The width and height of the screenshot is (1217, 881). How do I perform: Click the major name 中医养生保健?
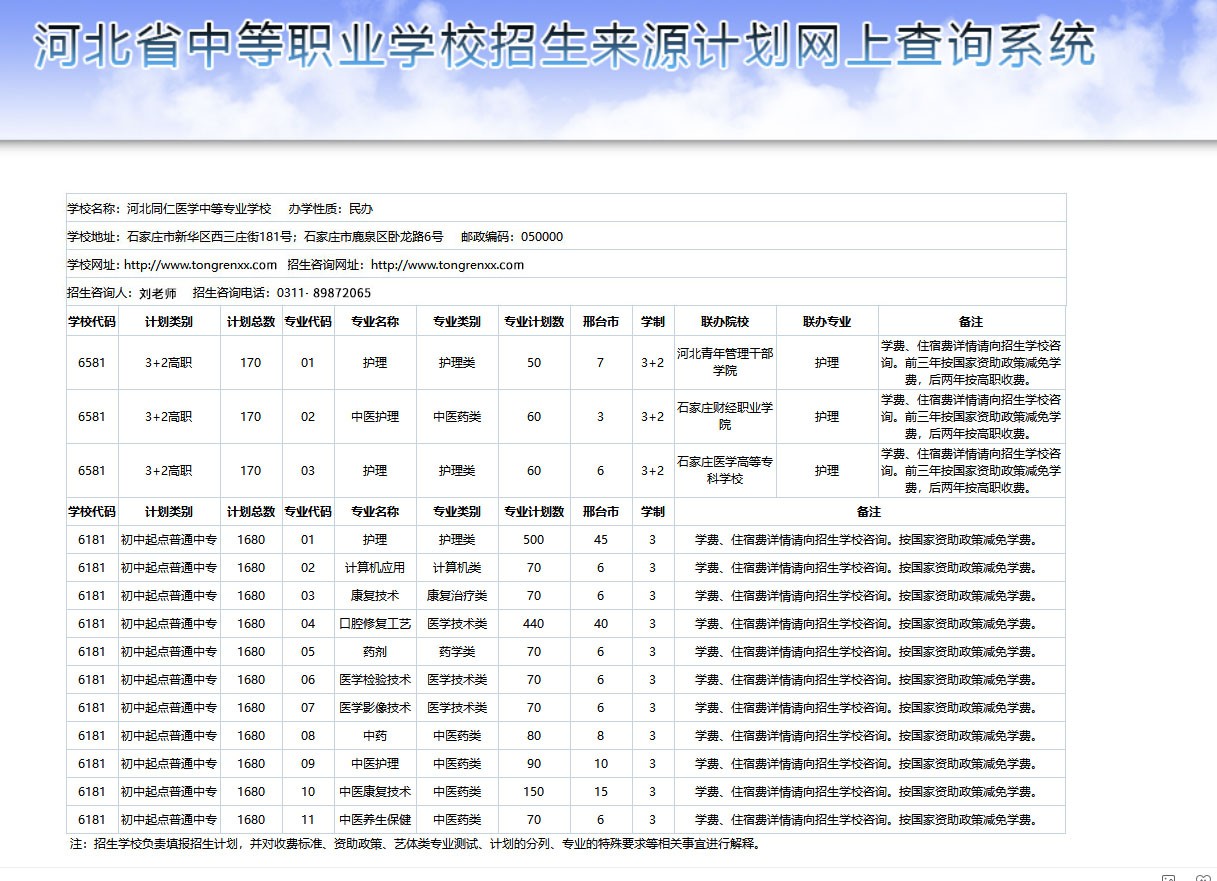(375, 820)
